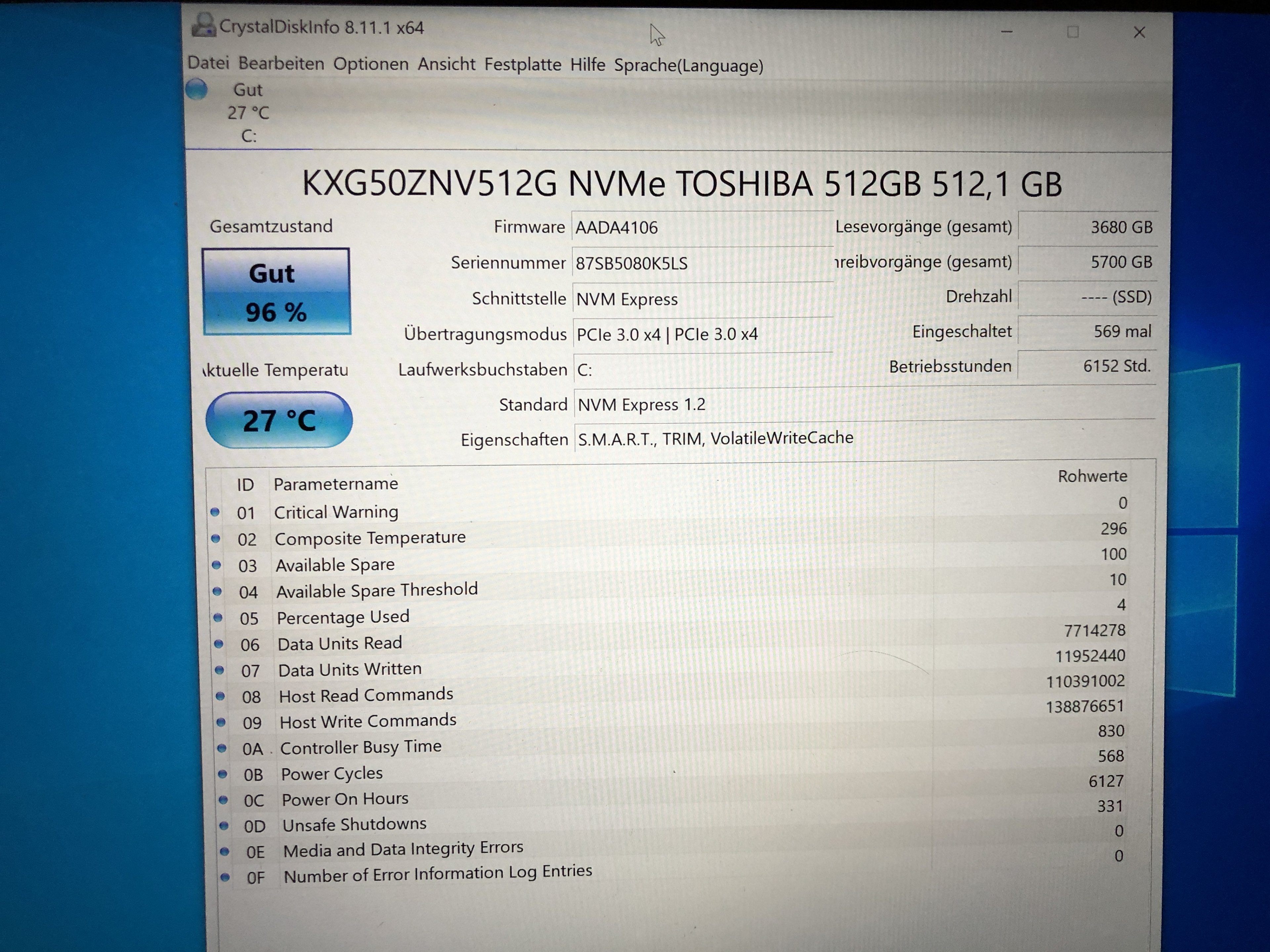This screenshot has width=1270, height=952.
Task: Open the Datei menu
Action: pyautogui.click(x=208, y=62)
